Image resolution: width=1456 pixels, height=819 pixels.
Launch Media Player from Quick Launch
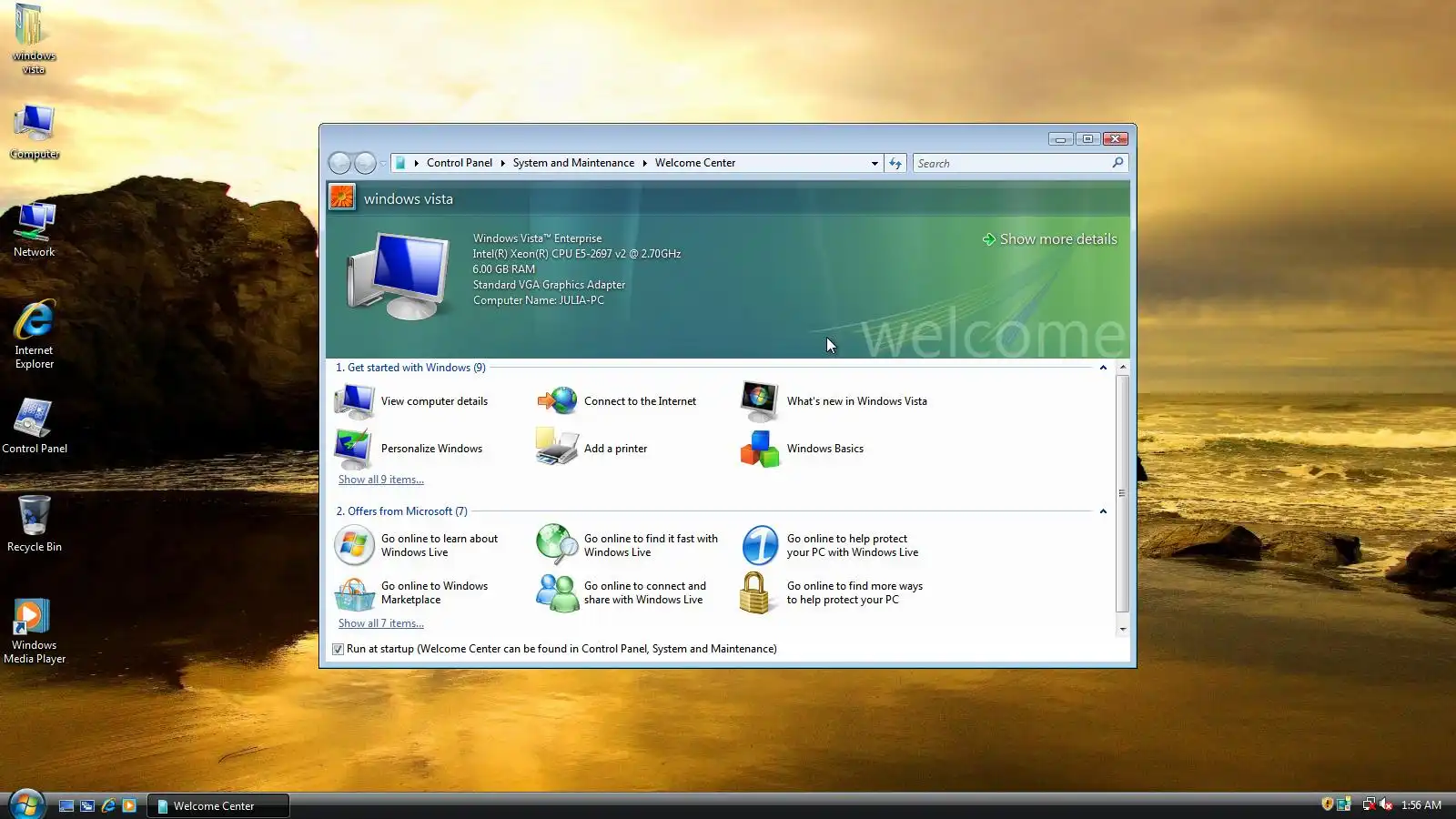point(129,805)
